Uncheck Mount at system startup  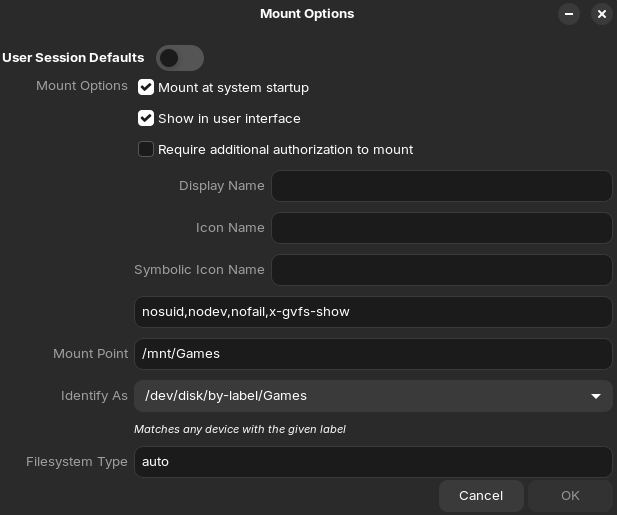146,88
